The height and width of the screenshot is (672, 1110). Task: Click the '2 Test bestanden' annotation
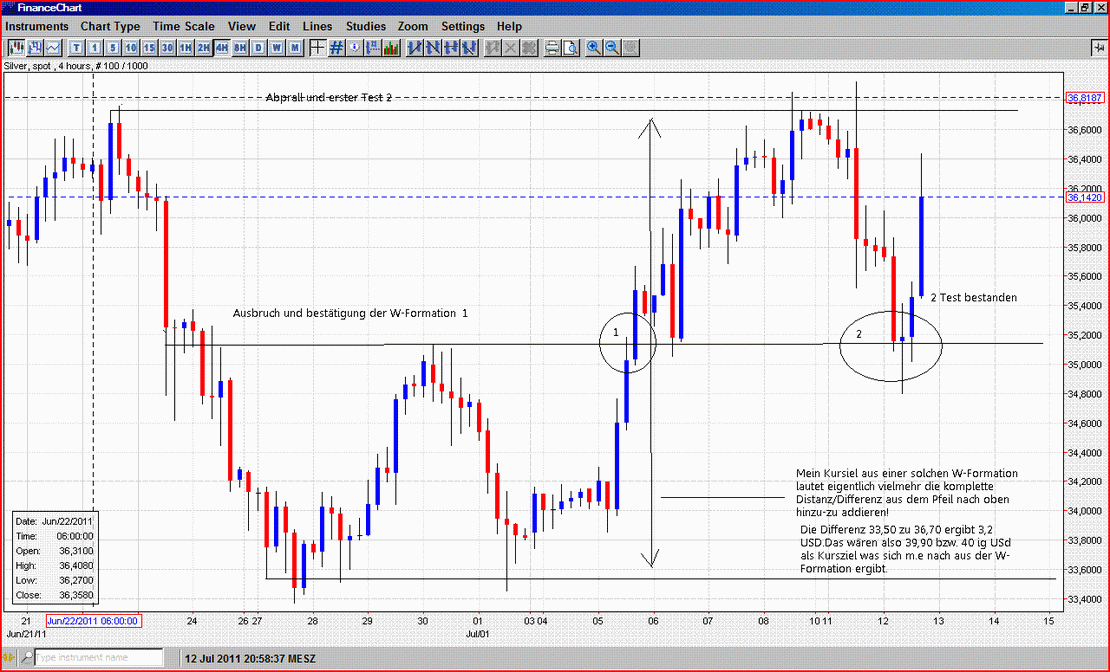tap(973, 297)
